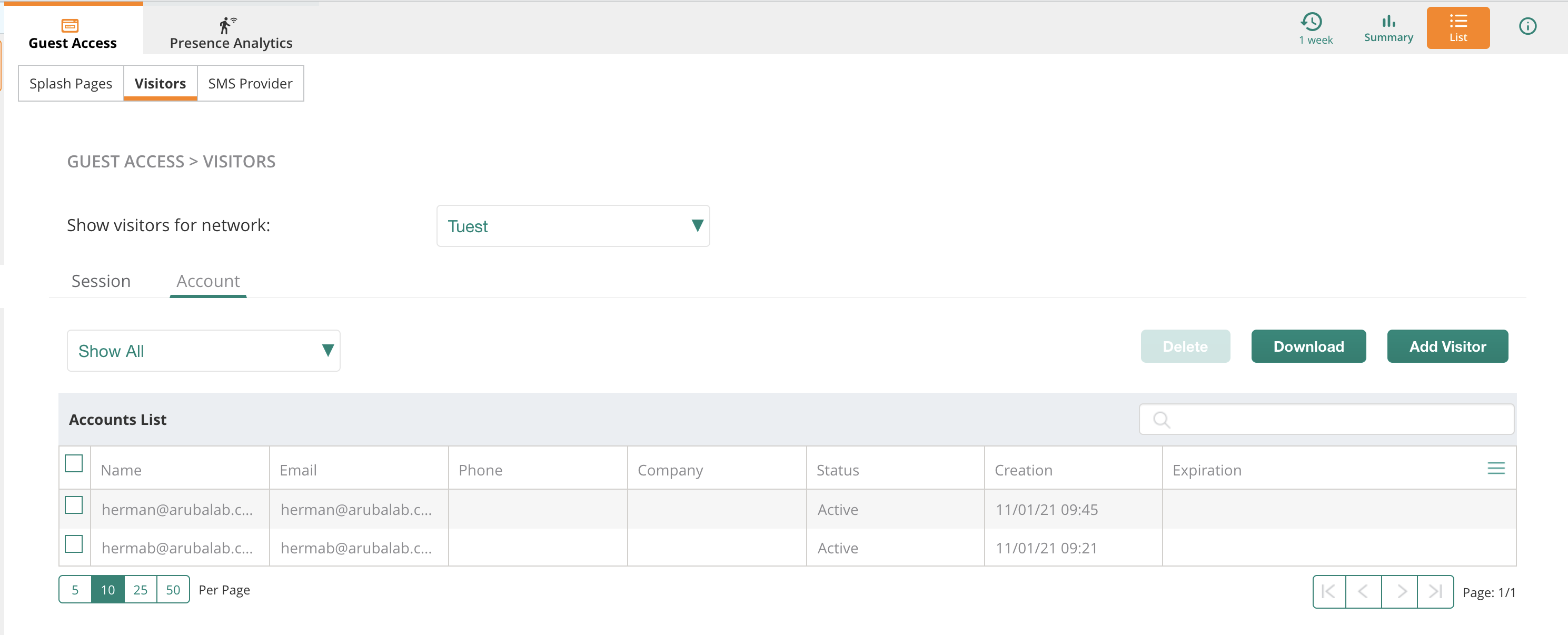The height and width of the screenshot is (635, 1568).
Task: Select the hermab@arubalab account checkbox
Action: click(x=74, y=544)
